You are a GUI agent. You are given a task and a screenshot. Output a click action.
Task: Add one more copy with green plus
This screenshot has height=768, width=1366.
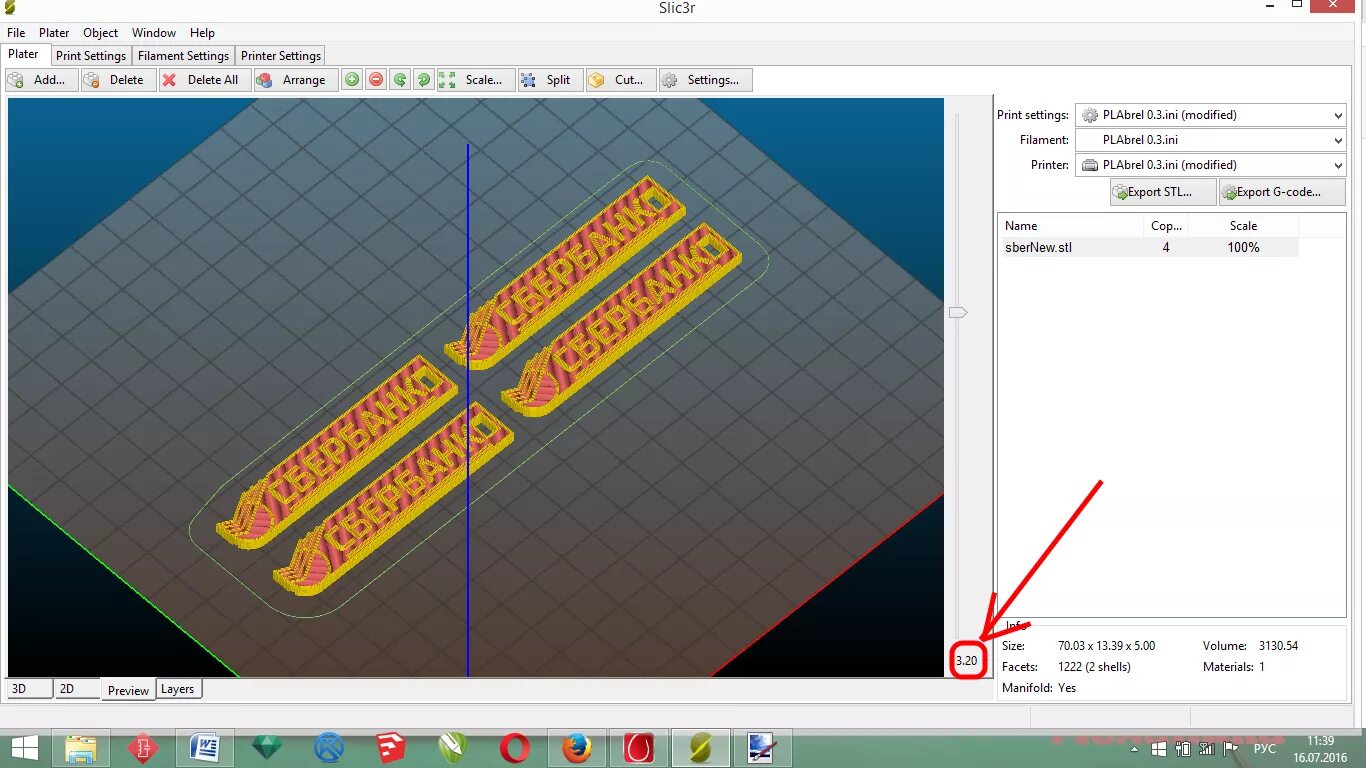pos(352,80)
